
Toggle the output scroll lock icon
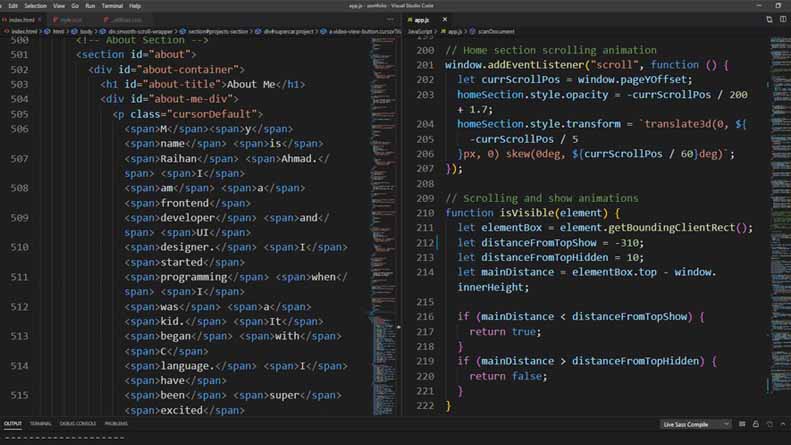[756, 424]
